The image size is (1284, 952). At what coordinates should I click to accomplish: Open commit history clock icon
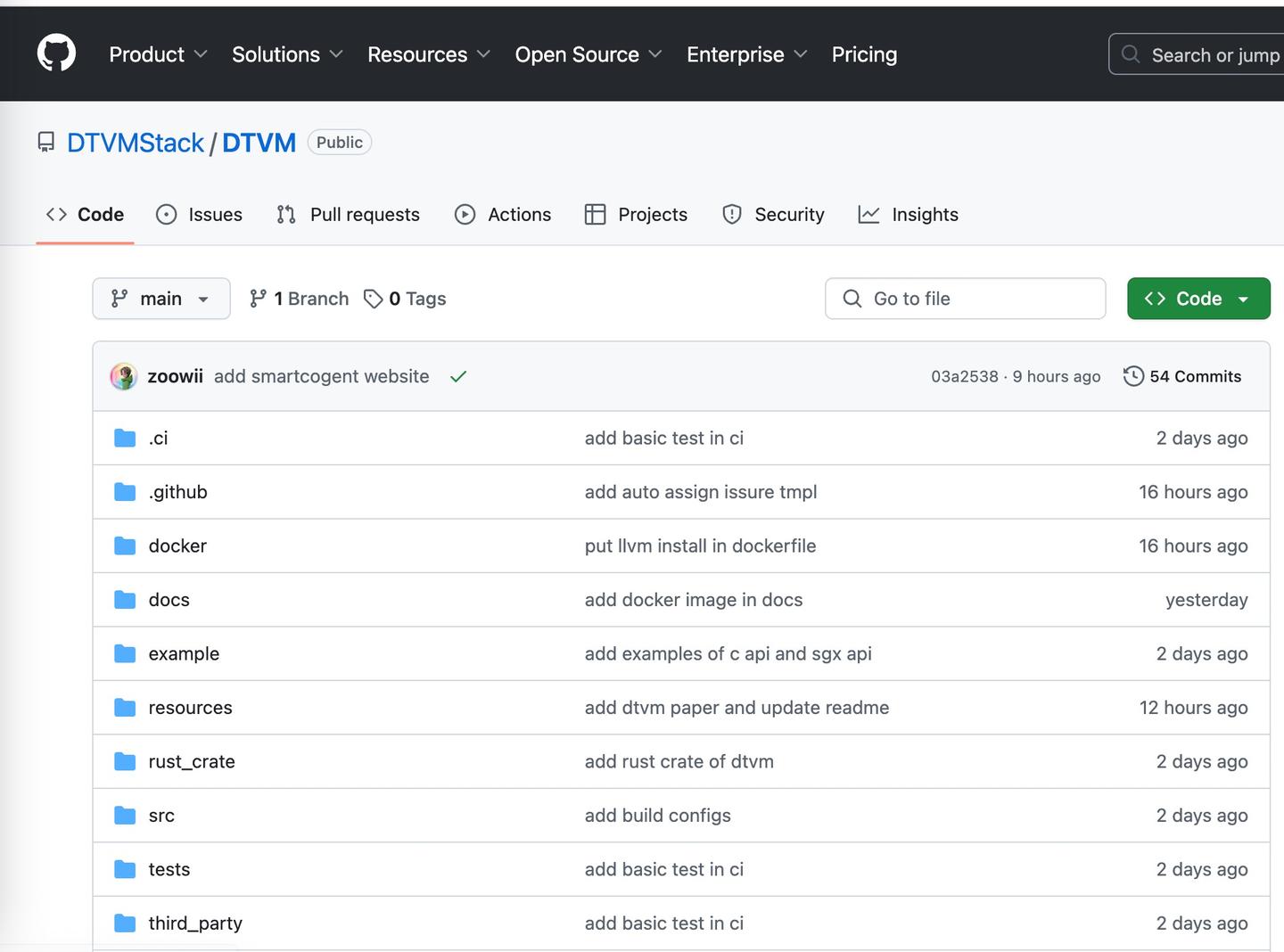(x=1133, y=376)
